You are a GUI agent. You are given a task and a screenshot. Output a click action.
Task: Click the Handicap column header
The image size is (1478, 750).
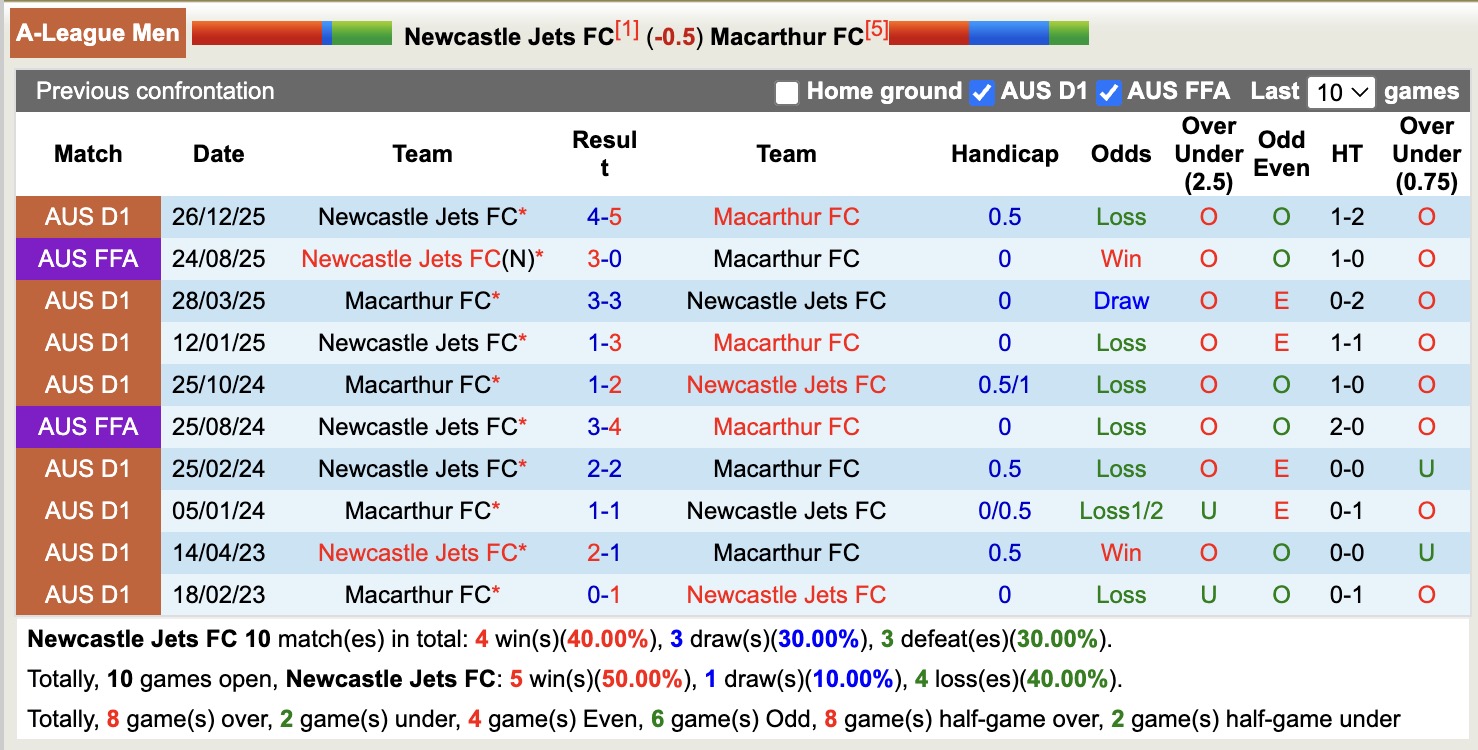[1004, 154]
